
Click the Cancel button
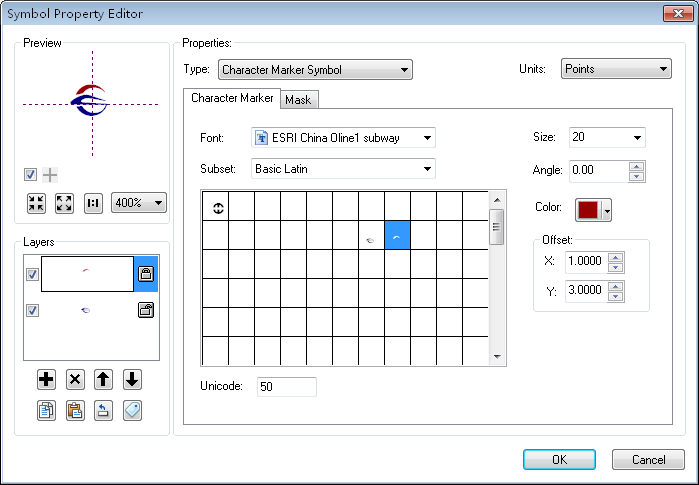tap(648, 460)
